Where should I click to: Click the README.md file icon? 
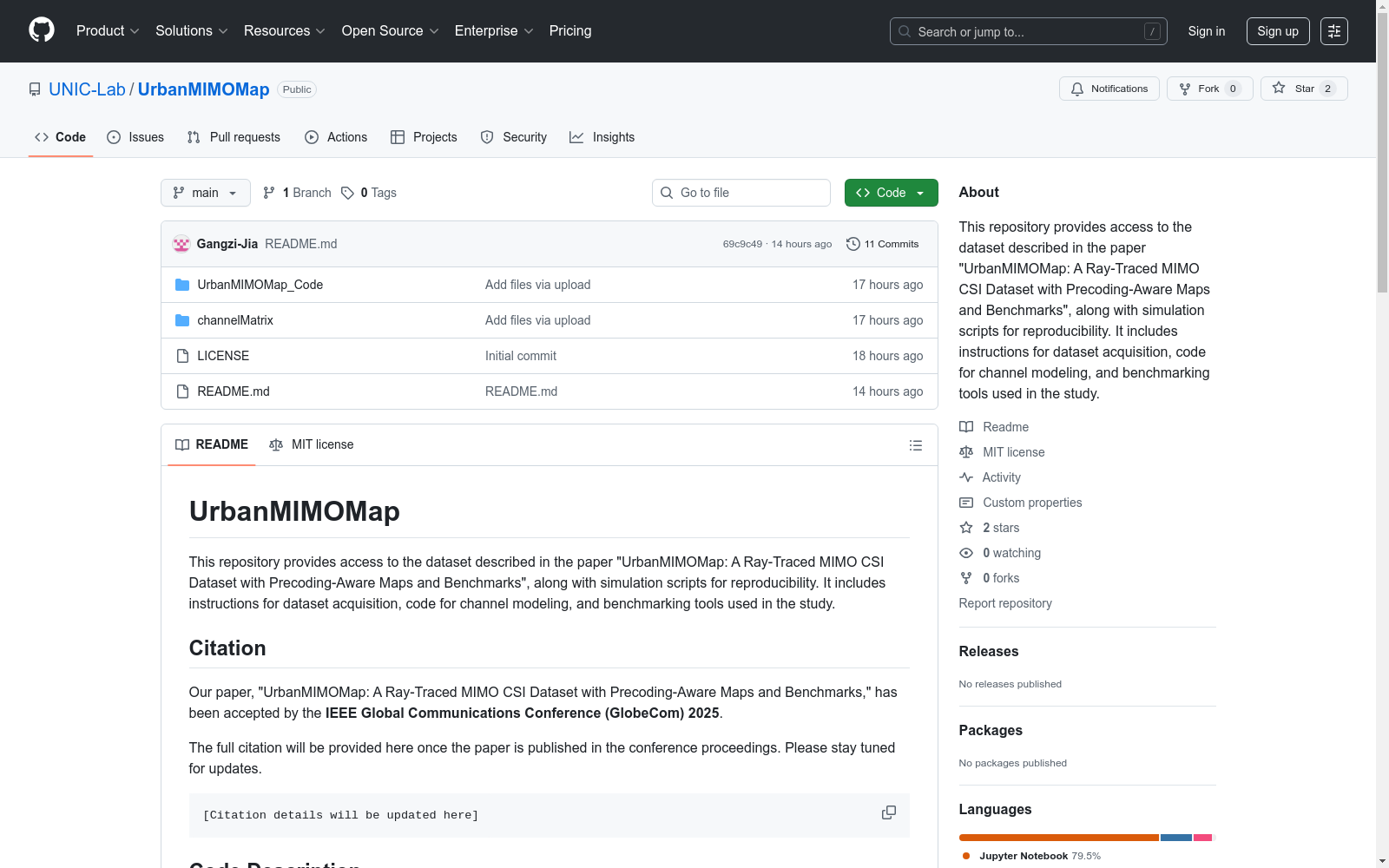click(182, 391)
